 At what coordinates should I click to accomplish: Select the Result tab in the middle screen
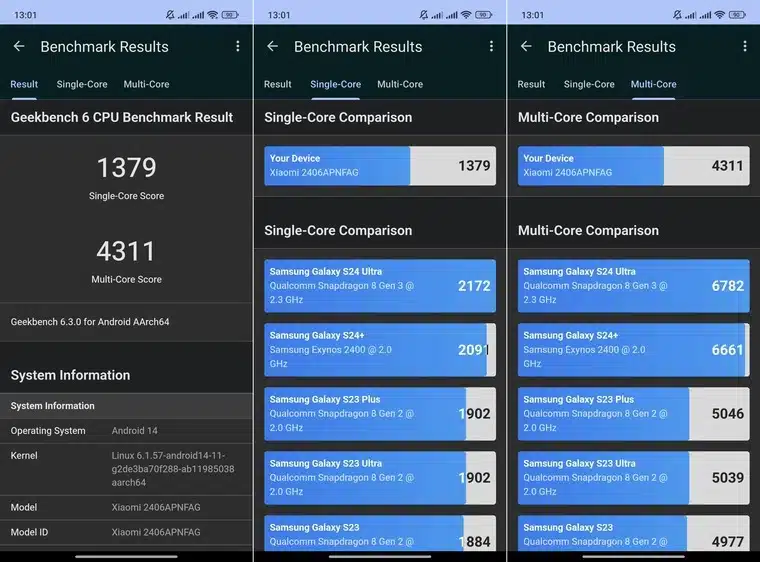[x=277, y=84]
